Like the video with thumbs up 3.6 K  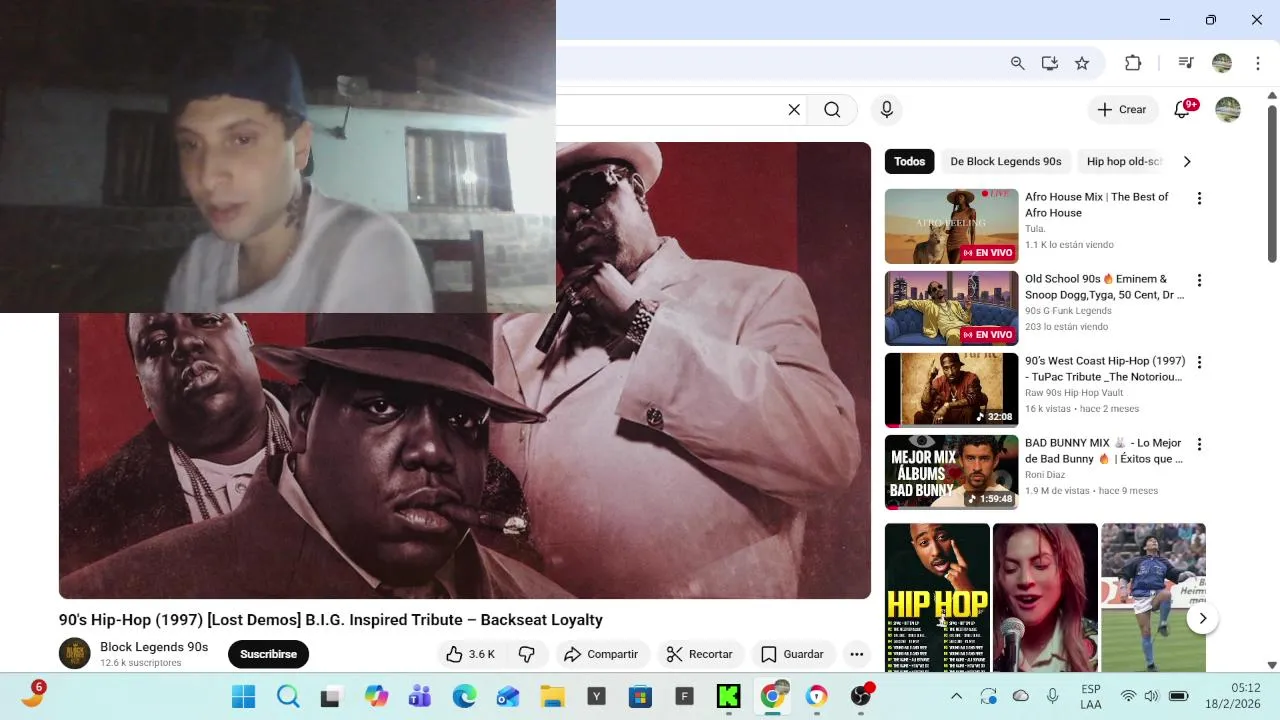click(470, 654)
